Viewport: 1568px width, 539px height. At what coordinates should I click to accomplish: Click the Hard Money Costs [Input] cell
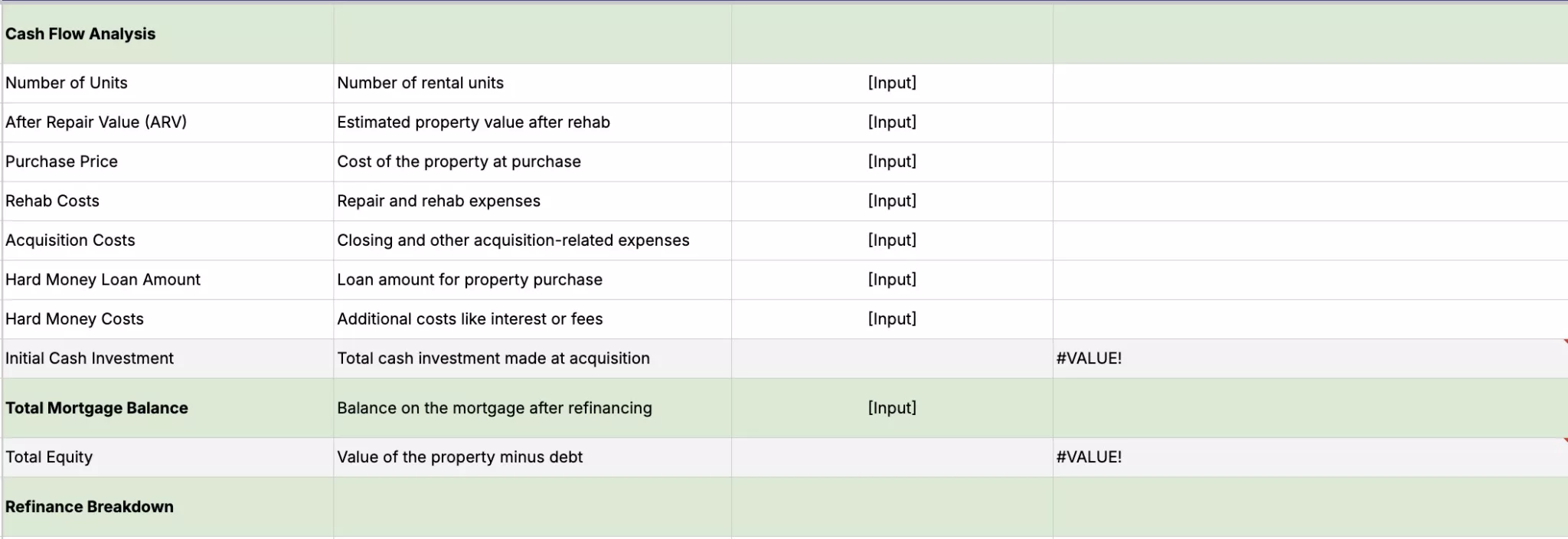892,319
